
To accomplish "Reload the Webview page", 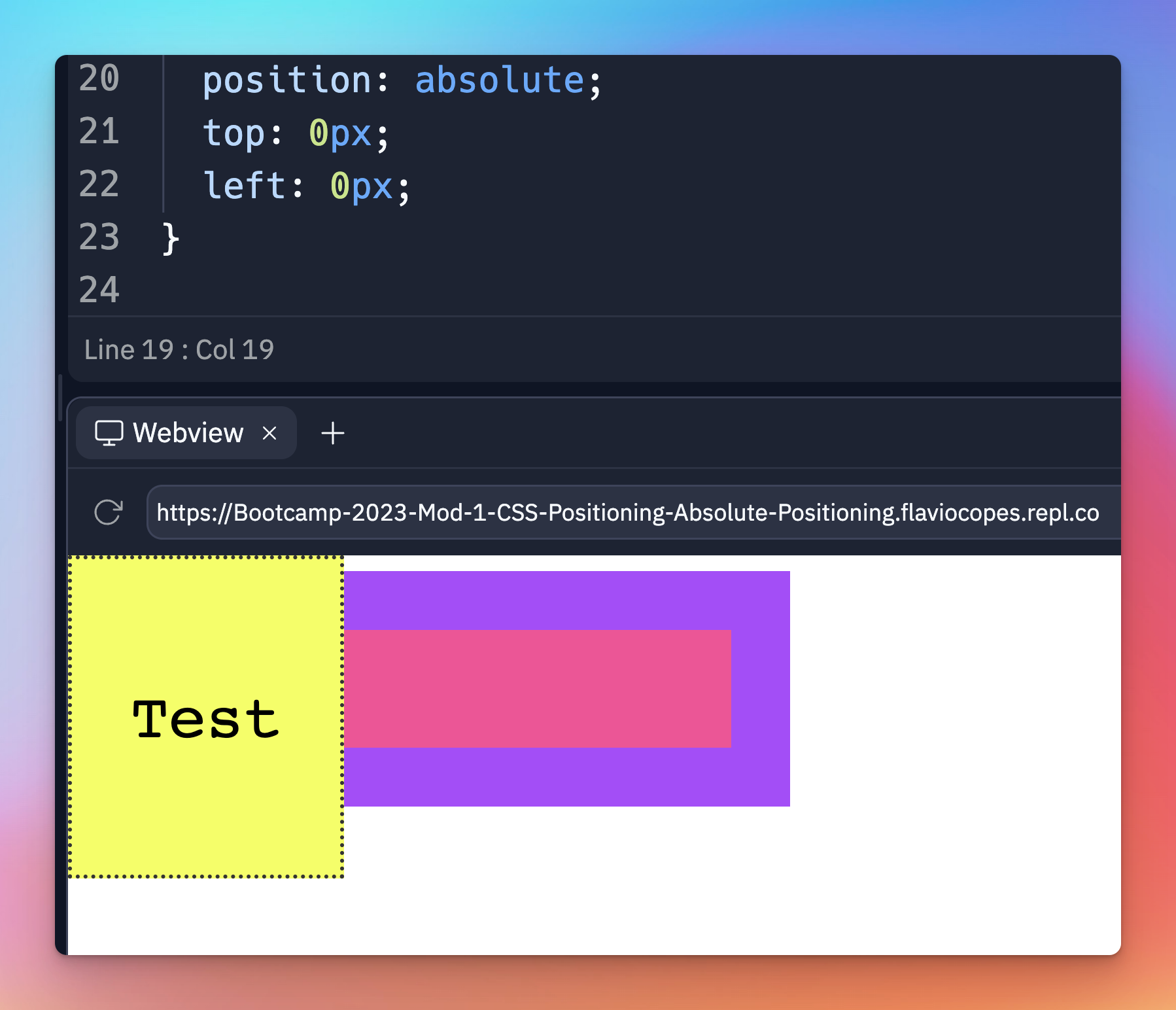I will (x=108, y=512).
